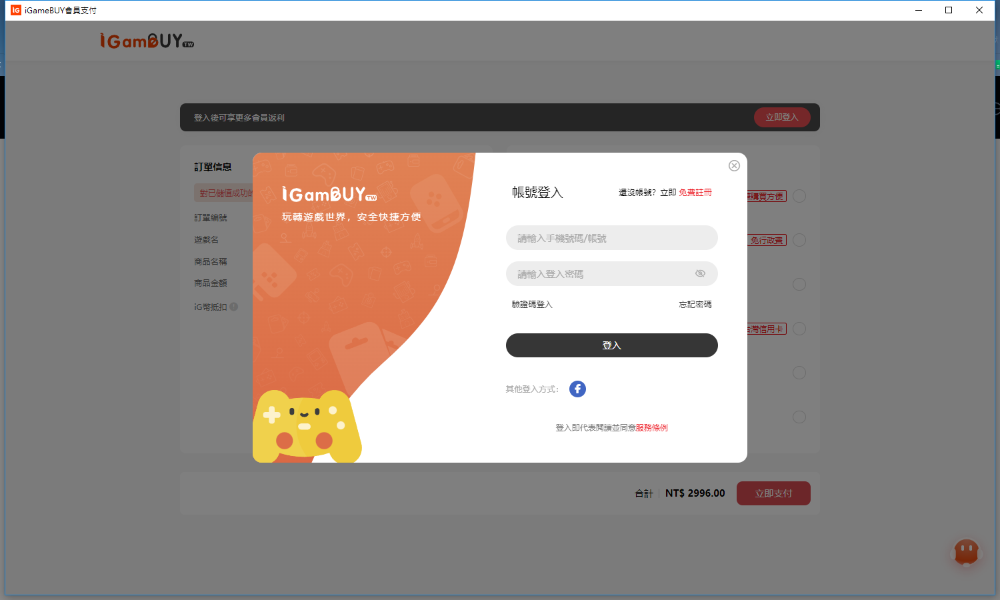
Task: Click the iGameBUY會員支付 window title
Action: pos(61,10)
